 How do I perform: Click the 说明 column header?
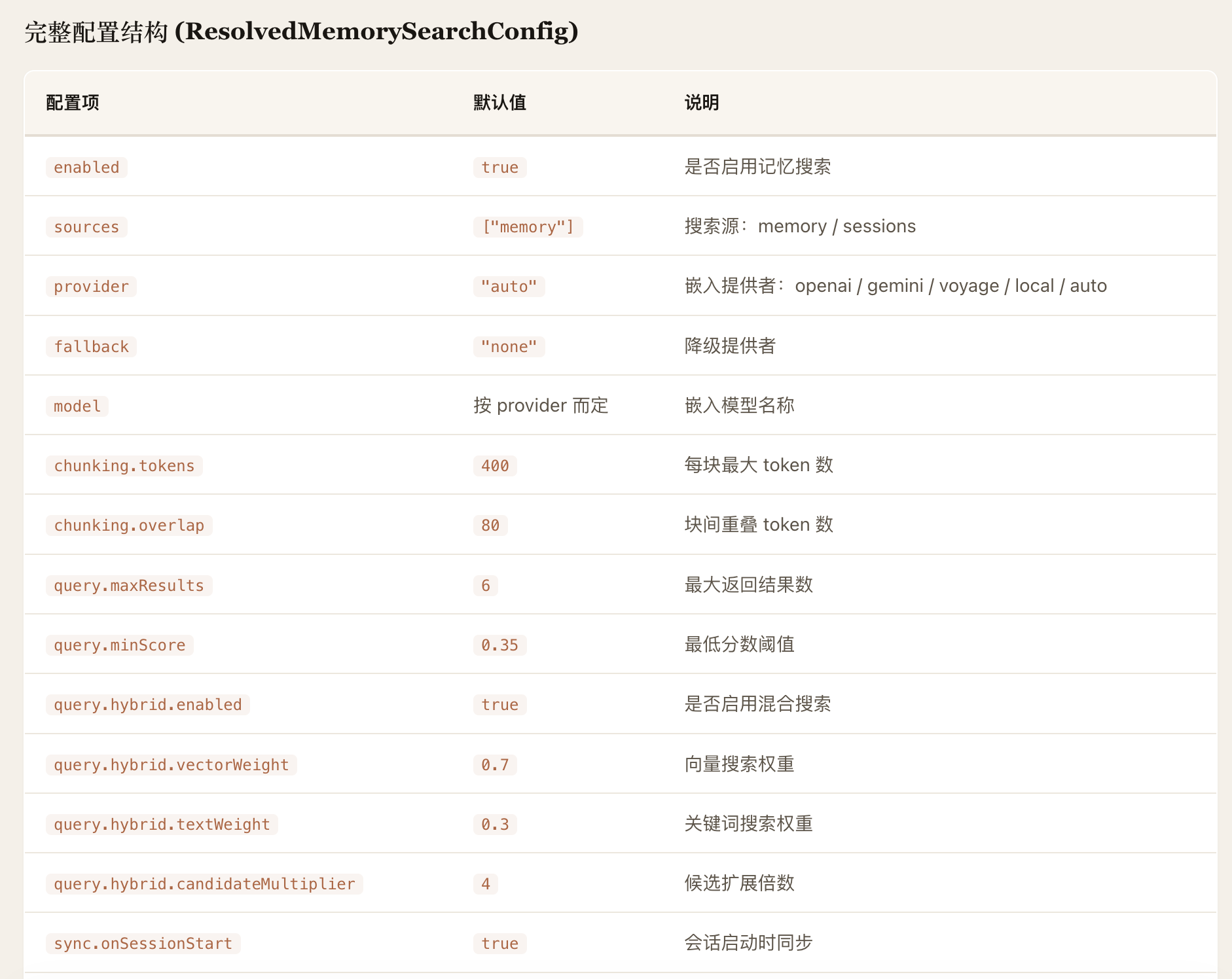[701, 103]
